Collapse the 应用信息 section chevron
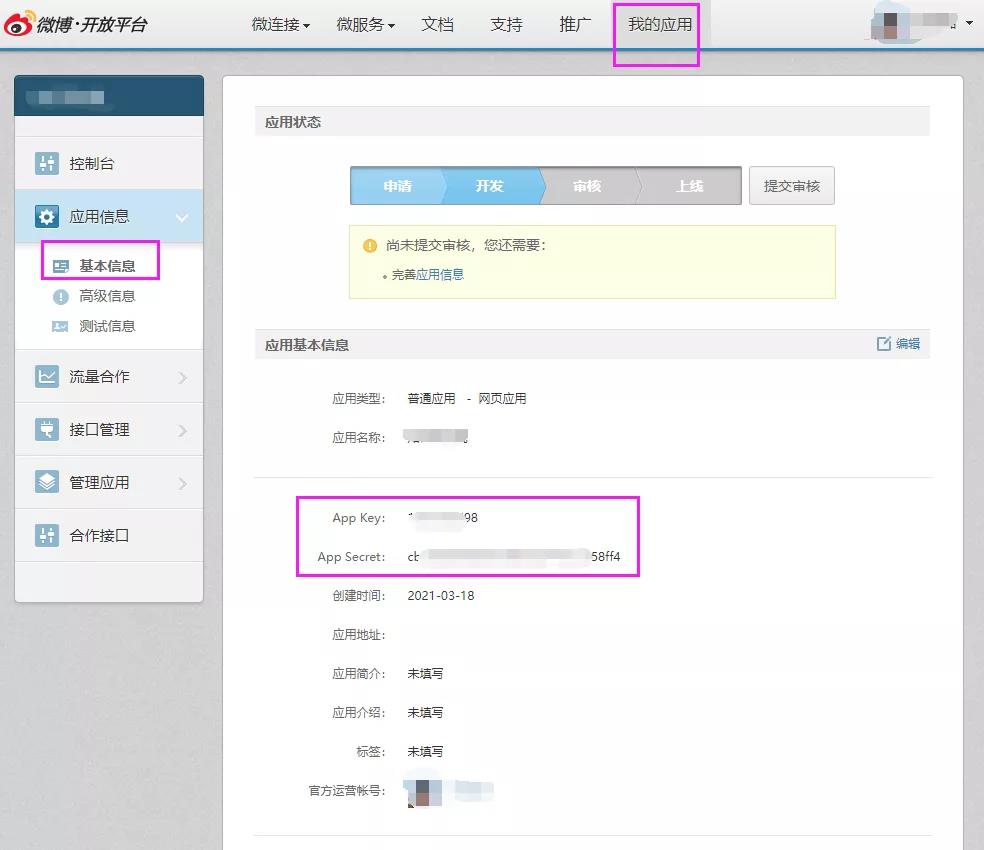The width and height of the screenshot is (984, 850). tap(182, 217)
